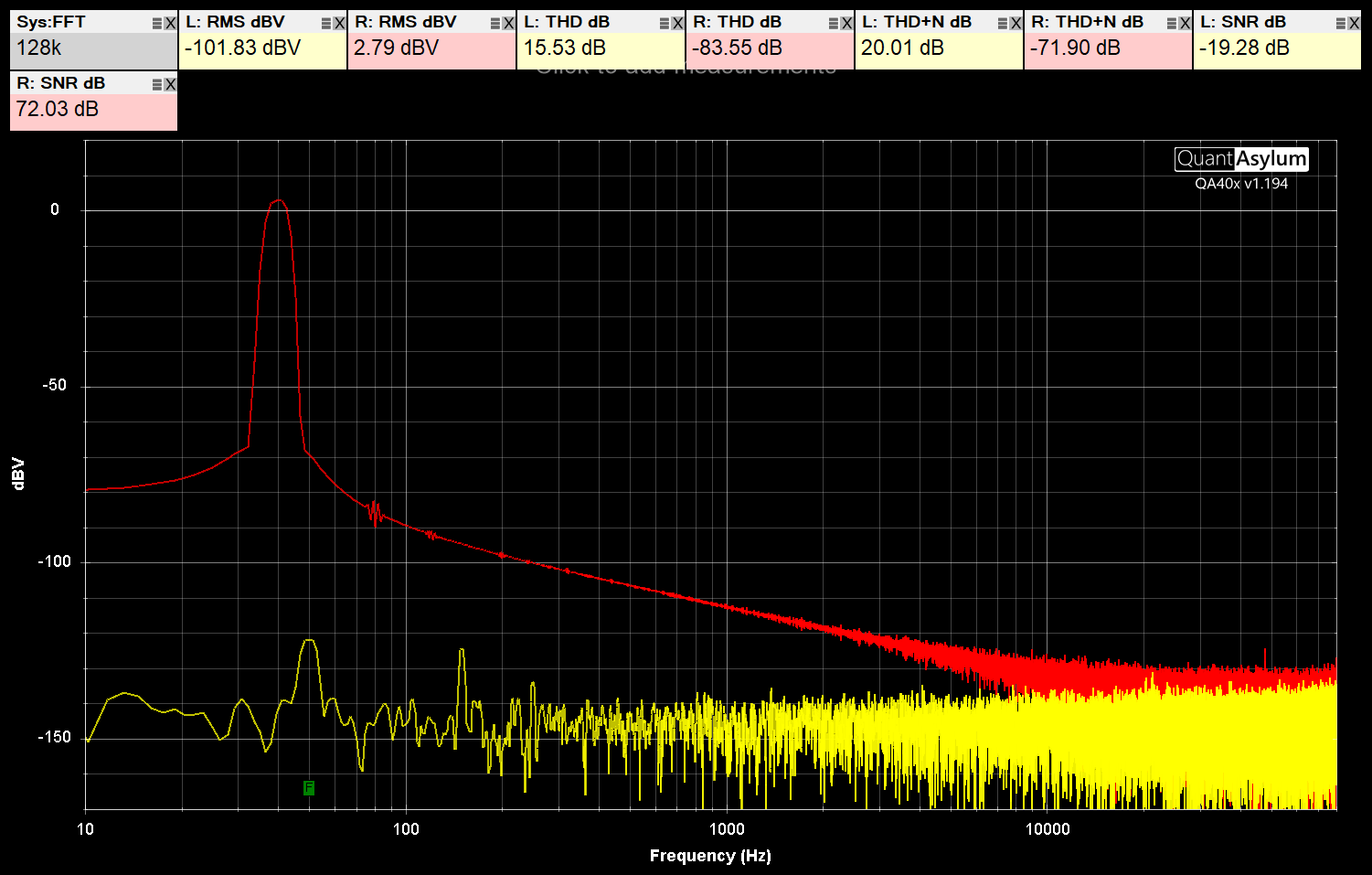Close the R: THD+N dB tile
The image size is (1372, 875).
[x=1186, y=23]
